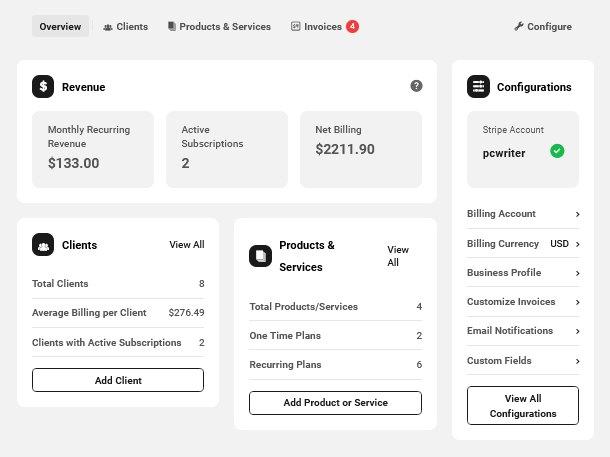Expand Billing Account chevron
Viewport: 610px width, 457px height.
pyautogui.click(x=578, y=214)
